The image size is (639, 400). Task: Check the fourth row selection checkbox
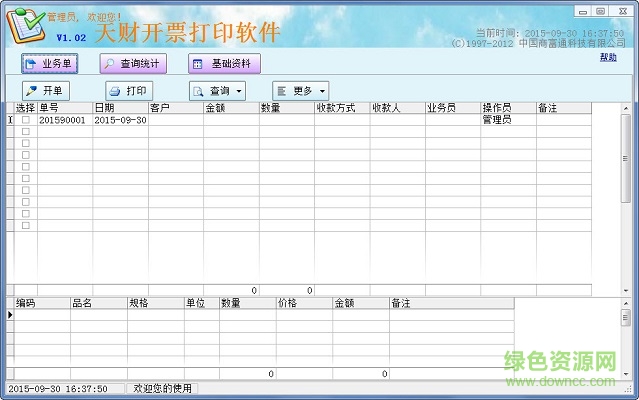[26, 155]
